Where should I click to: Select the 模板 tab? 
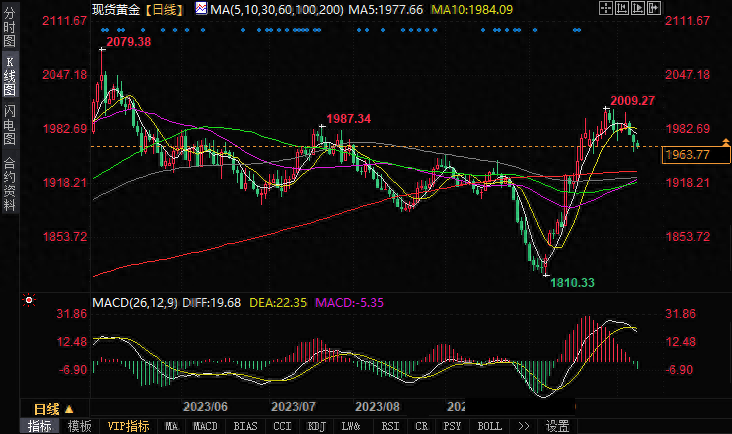click(79, 426)
